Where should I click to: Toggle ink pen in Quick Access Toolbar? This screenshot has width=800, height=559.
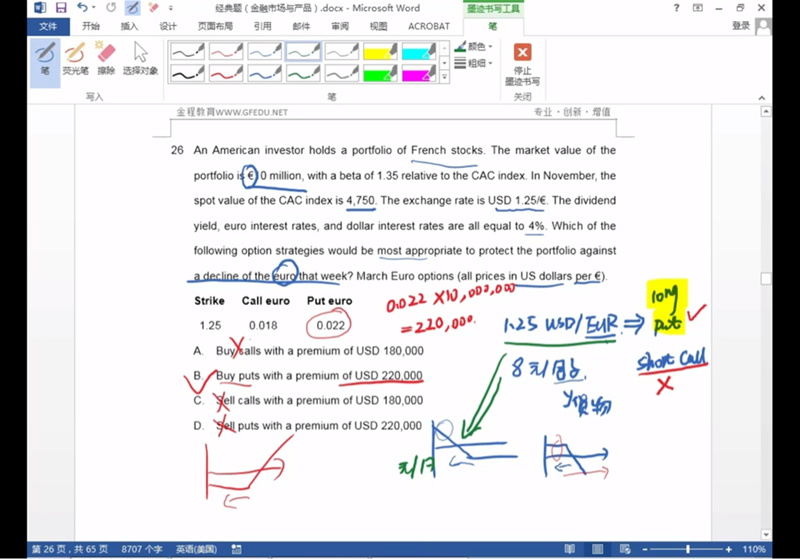132,8
